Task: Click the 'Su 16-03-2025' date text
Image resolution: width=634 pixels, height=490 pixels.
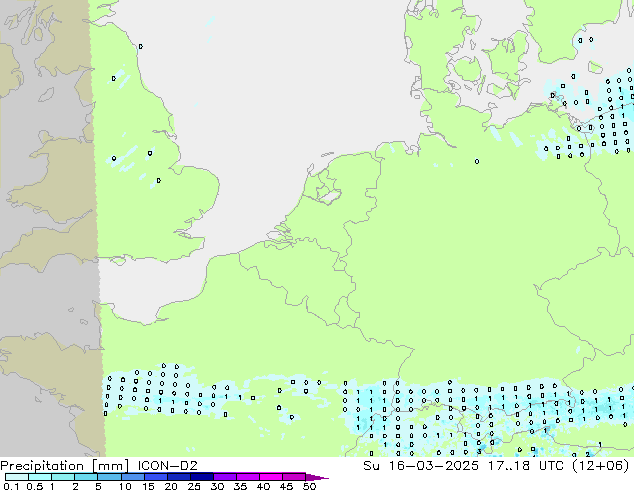Action: [421, 465]
